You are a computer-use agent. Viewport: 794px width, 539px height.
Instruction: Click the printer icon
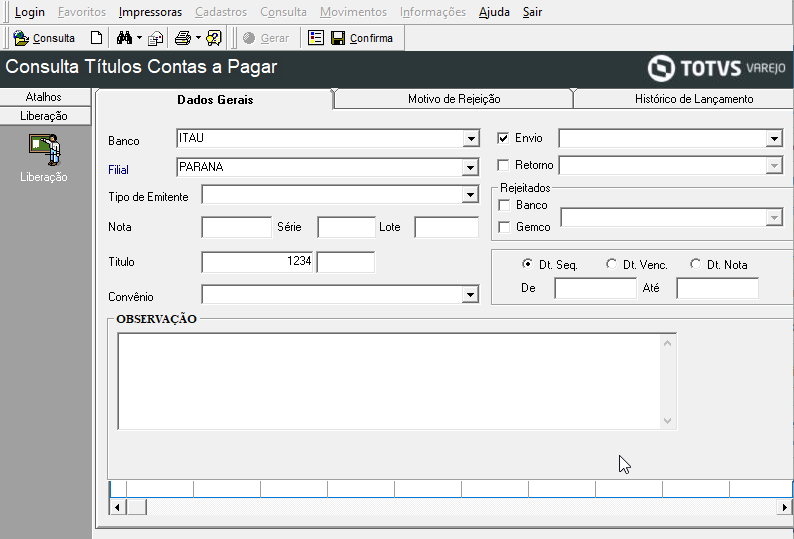pyautogui.click(x=183, y=38)
